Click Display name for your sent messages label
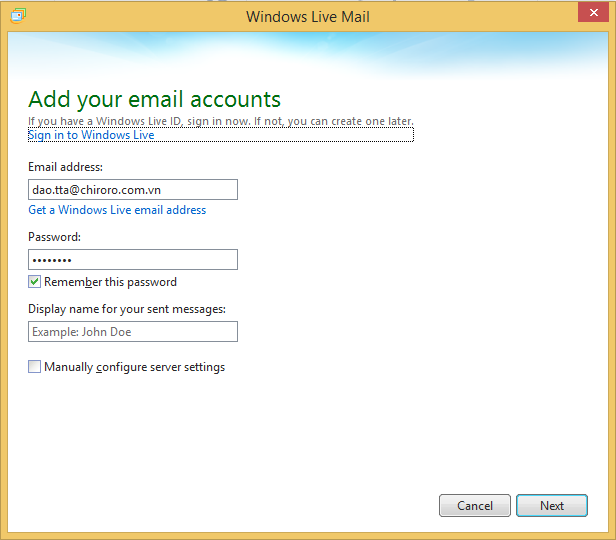This screenshot has width=616, height=540. click(126, 309)
